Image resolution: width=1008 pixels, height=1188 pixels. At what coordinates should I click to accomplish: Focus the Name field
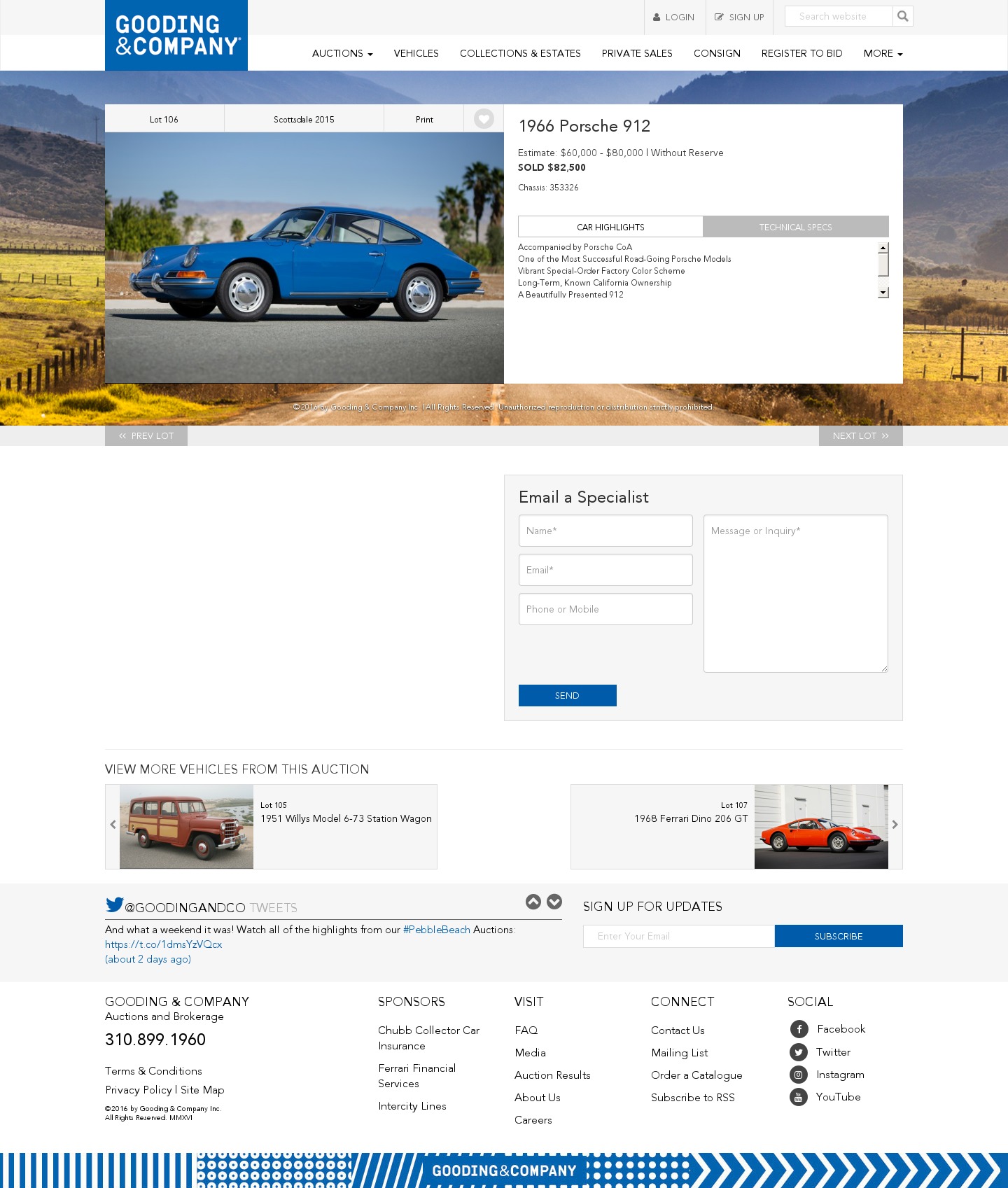tap(605, 531)
